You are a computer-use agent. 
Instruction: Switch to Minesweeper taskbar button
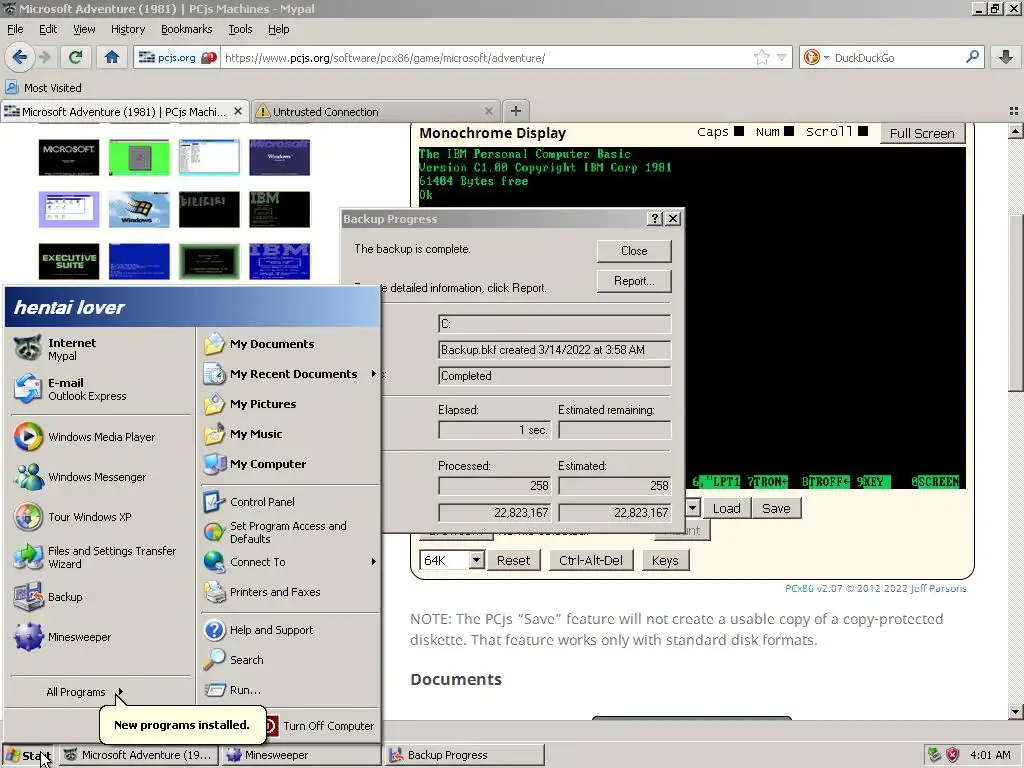pyautogui.click(x=300, y=756)
